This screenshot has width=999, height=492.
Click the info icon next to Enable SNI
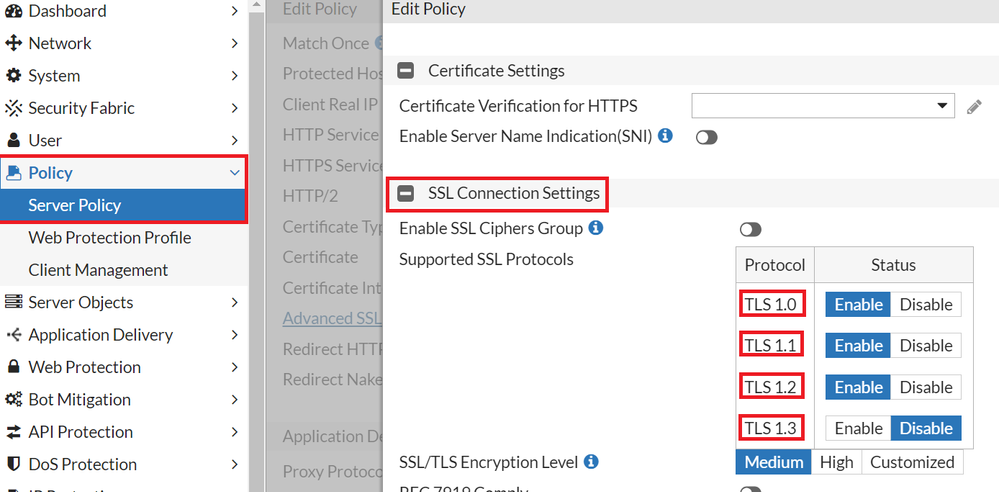pos(665,135)
